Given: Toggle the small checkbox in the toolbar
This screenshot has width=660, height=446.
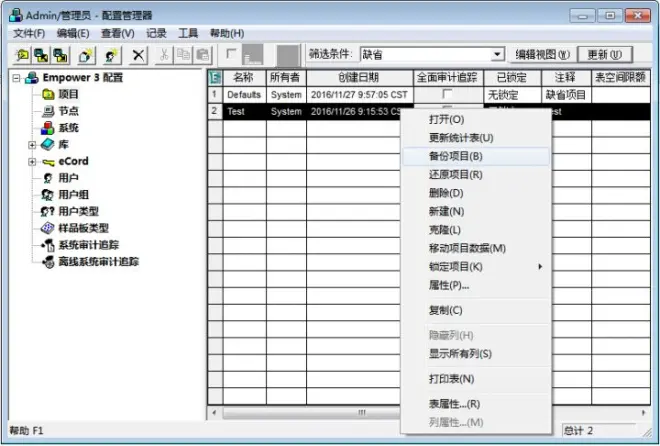Looking at the screenshot, I should pyautogui.click(x=231, y=53).
